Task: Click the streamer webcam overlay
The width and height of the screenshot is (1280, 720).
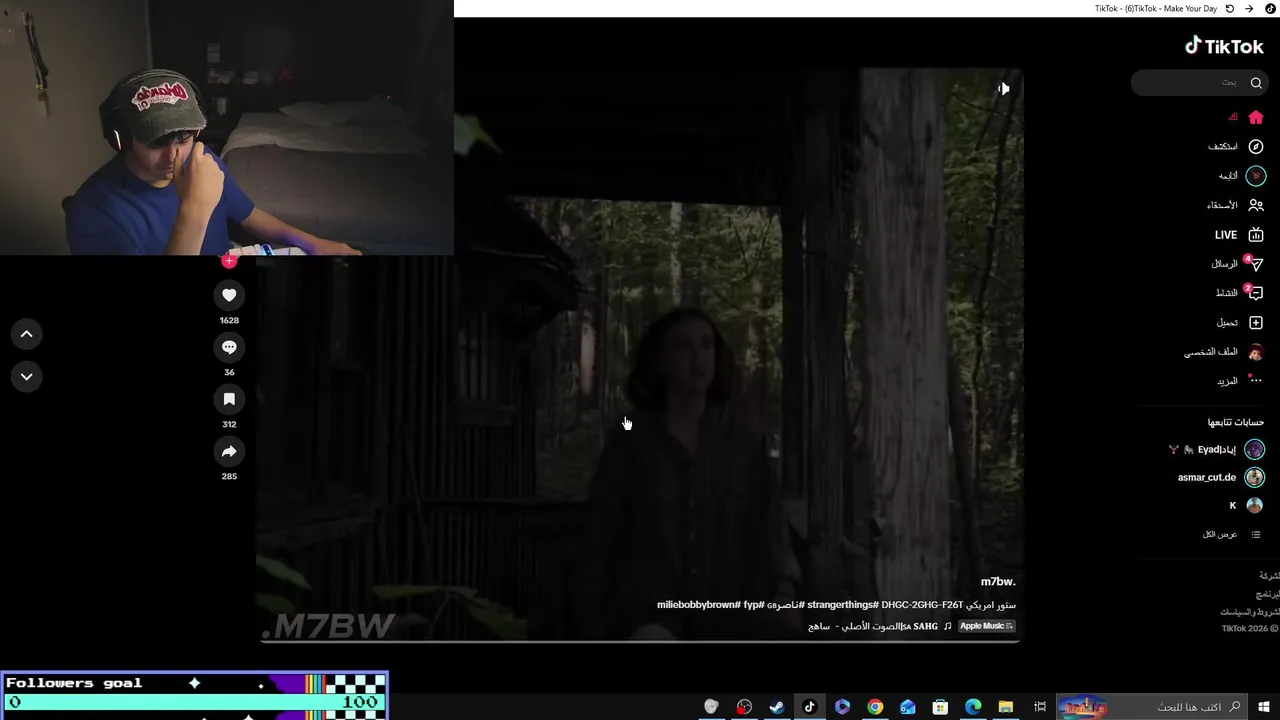Action: tap(227, 128)
